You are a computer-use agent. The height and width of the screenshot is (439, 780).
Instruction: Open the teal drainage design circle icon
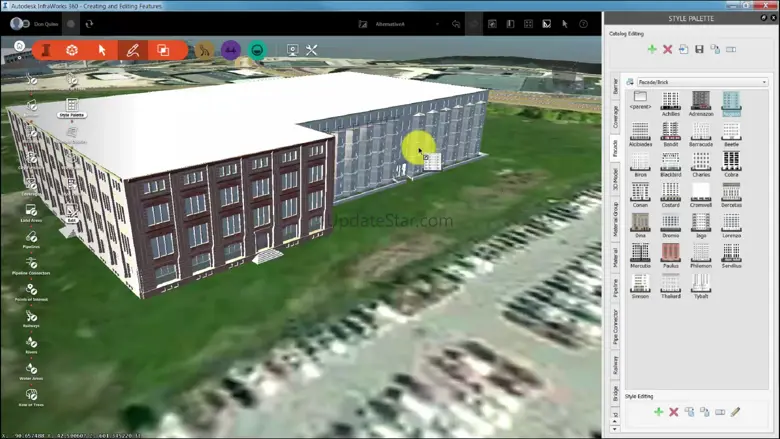[257, 50]
